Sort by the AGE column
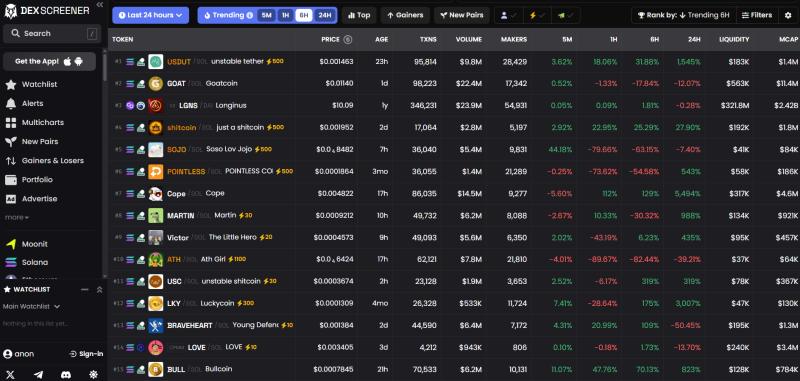Viewport: 800px width, 381px height. tap(381, 39)
